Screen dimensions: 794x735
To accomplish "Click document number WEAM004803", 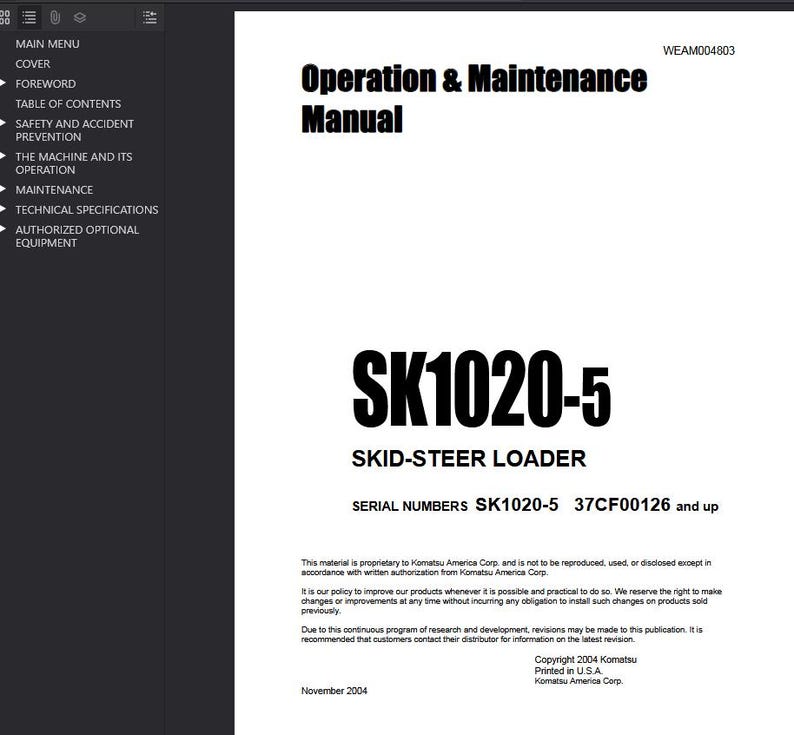I will (699, 51).
